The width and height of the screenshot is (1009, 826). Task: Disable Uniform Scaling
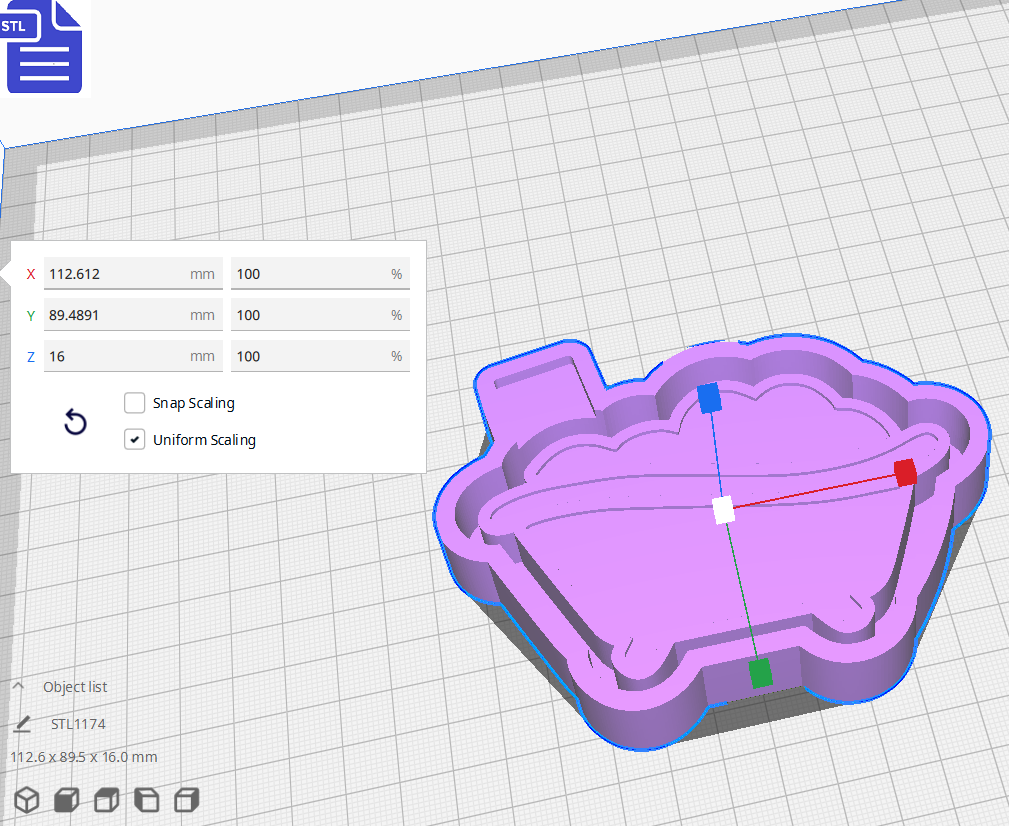134,439
